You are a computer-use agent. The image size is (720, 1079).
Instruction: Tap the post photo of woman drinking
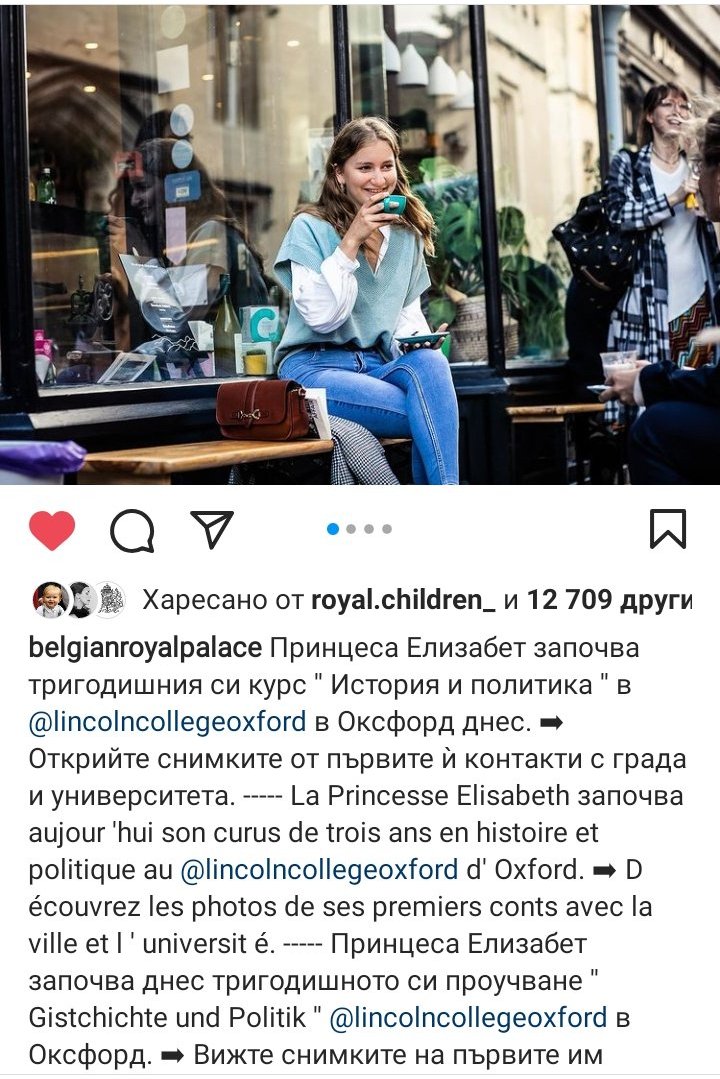coord(360,244)
